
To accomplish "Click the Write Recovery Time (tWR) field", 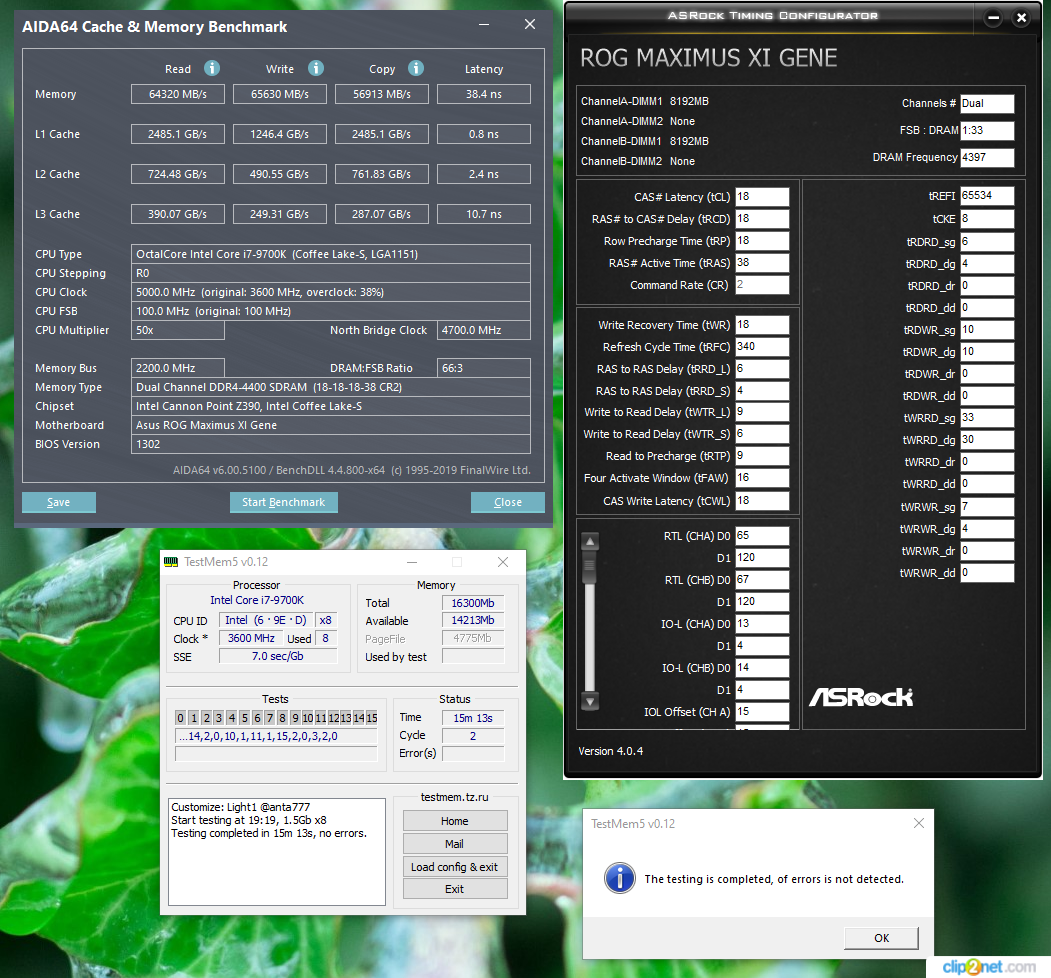I will [x=762, y=324].
